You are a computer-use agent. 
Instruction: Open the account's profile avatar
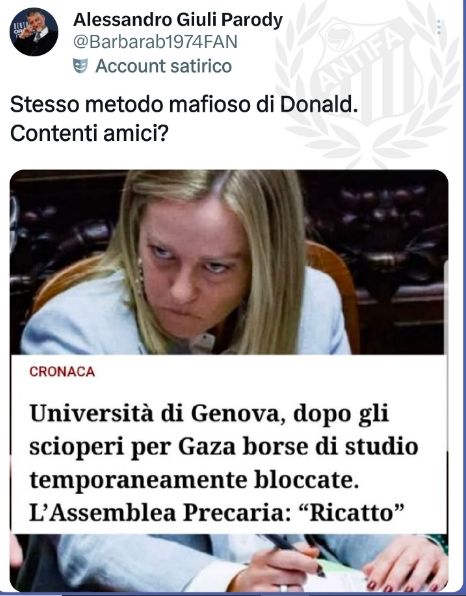point(34,32)
